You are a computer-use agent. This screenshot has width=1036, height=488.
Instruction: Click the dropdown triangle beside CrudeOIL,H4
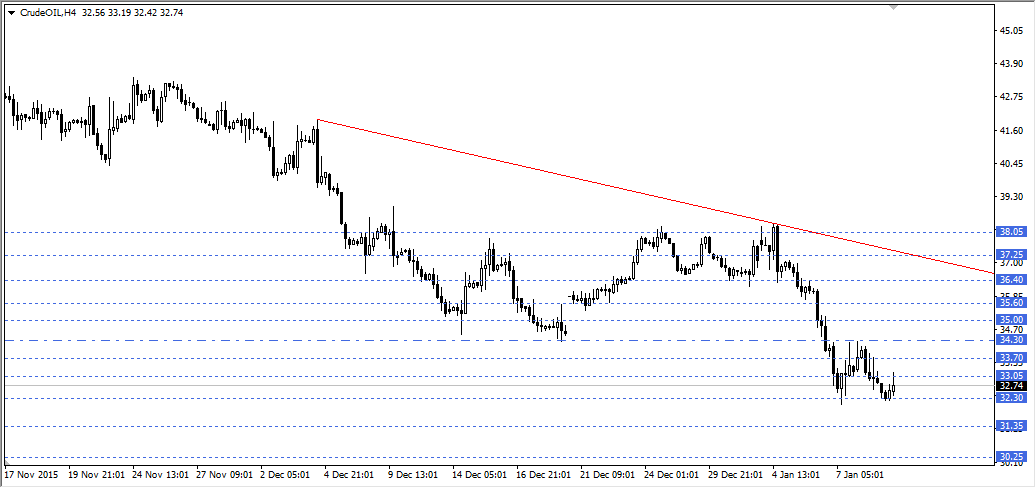click(11, 12)
